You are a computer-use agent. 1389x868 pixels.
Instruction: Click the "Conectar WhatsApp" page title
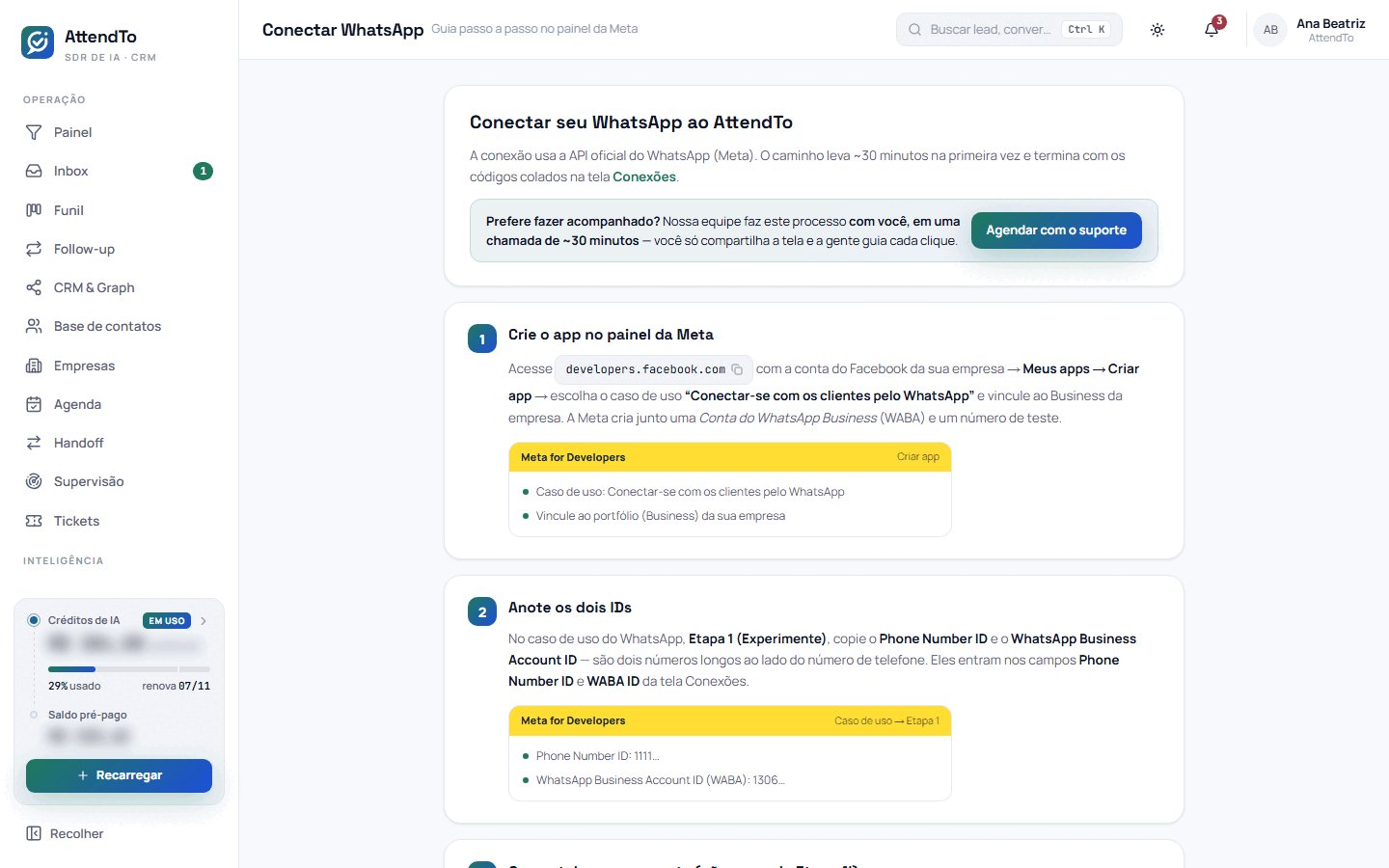click(342, 30)
